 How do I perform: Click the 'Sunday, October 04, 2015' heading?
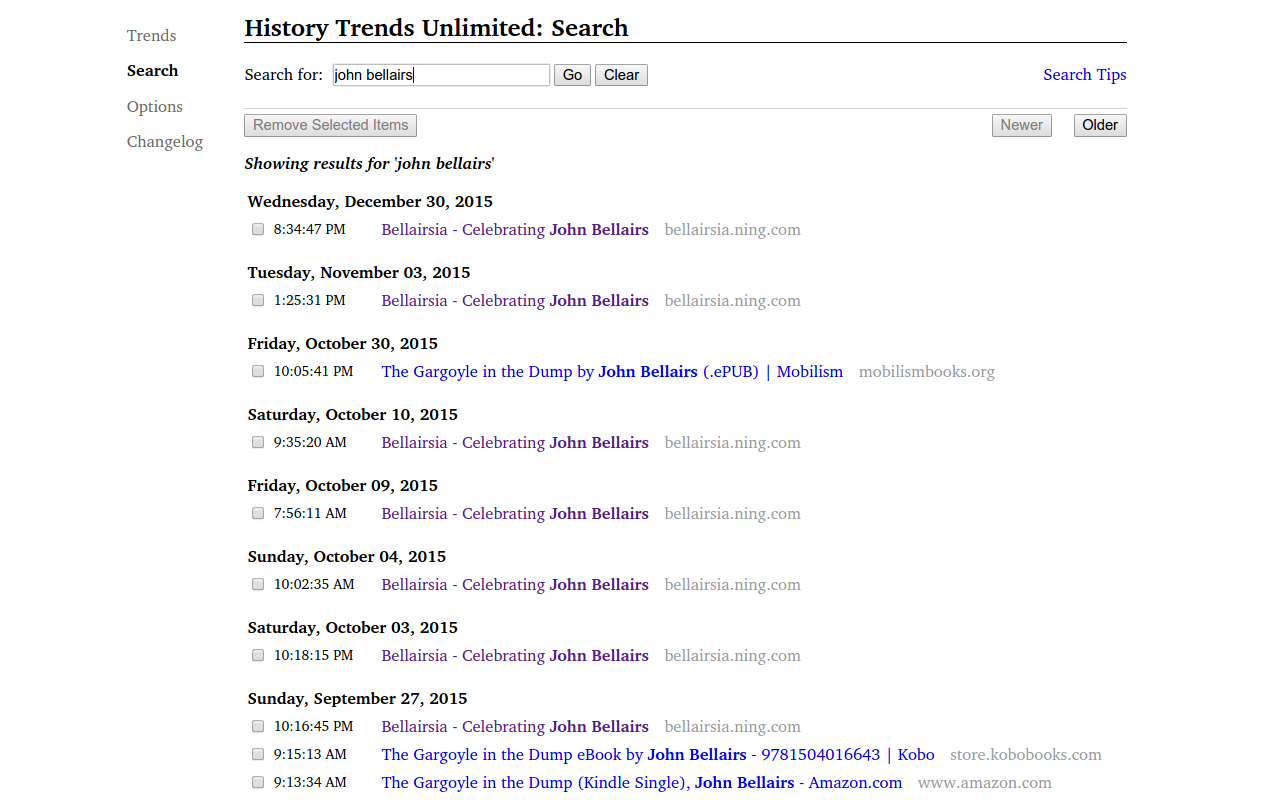(347, 557)
